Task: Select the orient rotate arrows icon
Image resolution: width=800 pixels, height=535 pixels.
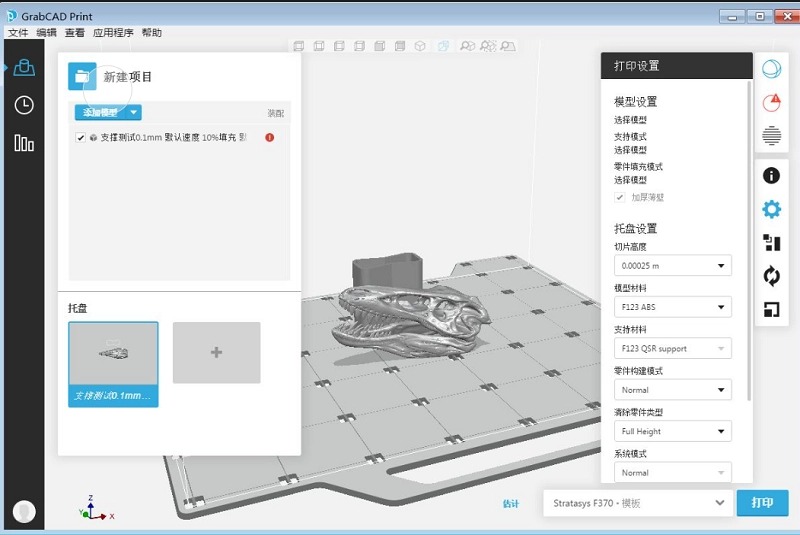Action: 771,275
